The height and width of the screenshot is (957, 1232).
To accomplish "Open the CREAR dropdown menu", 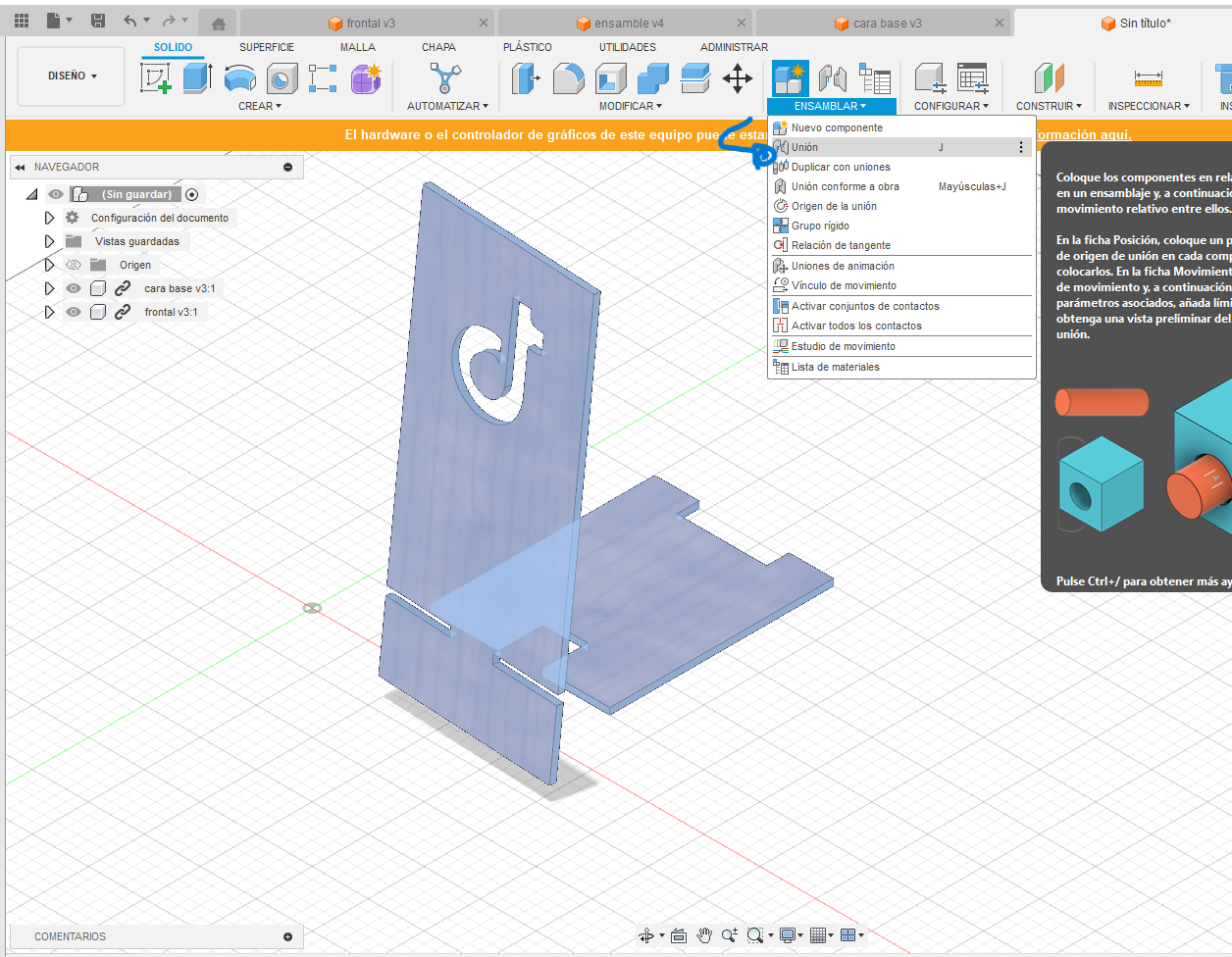I will point(260,106).
